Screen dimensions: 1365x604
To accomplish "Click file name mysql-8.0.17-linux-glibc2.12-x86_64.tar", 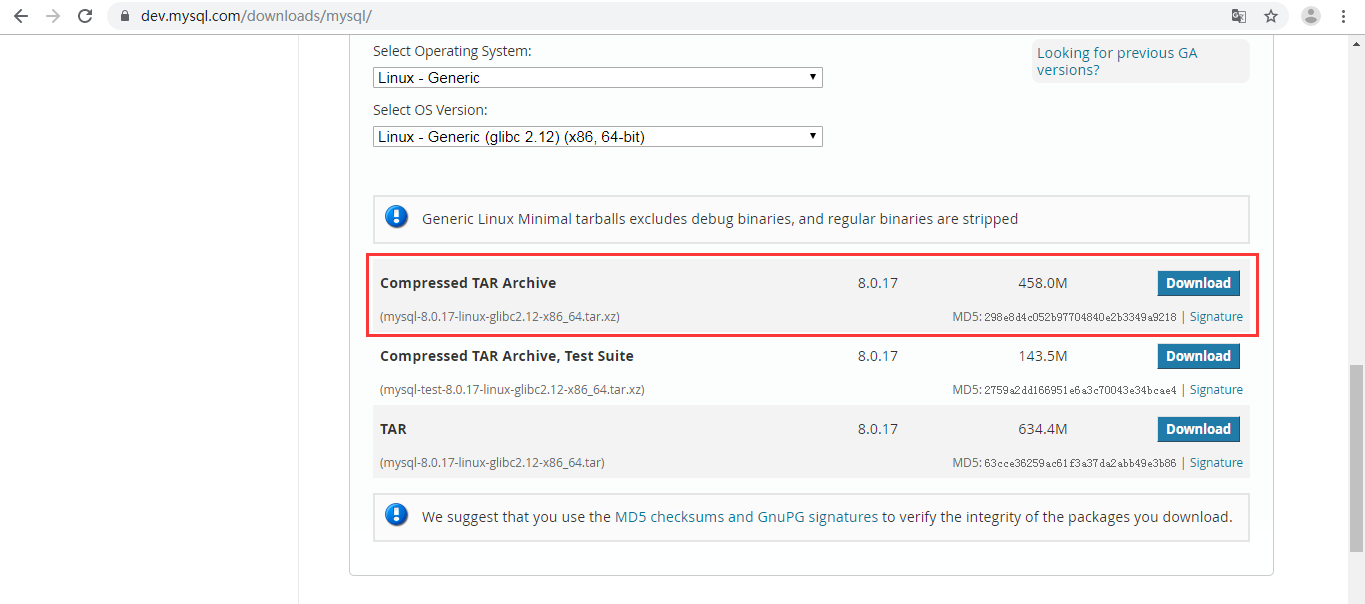I will pos(492,463).
